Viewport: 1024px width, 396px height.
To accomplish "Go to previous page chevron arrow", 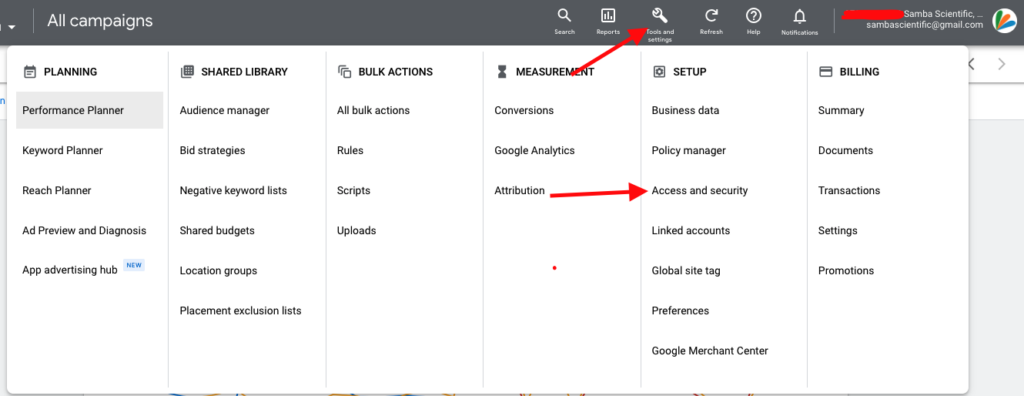I will [x=972, y=64].
